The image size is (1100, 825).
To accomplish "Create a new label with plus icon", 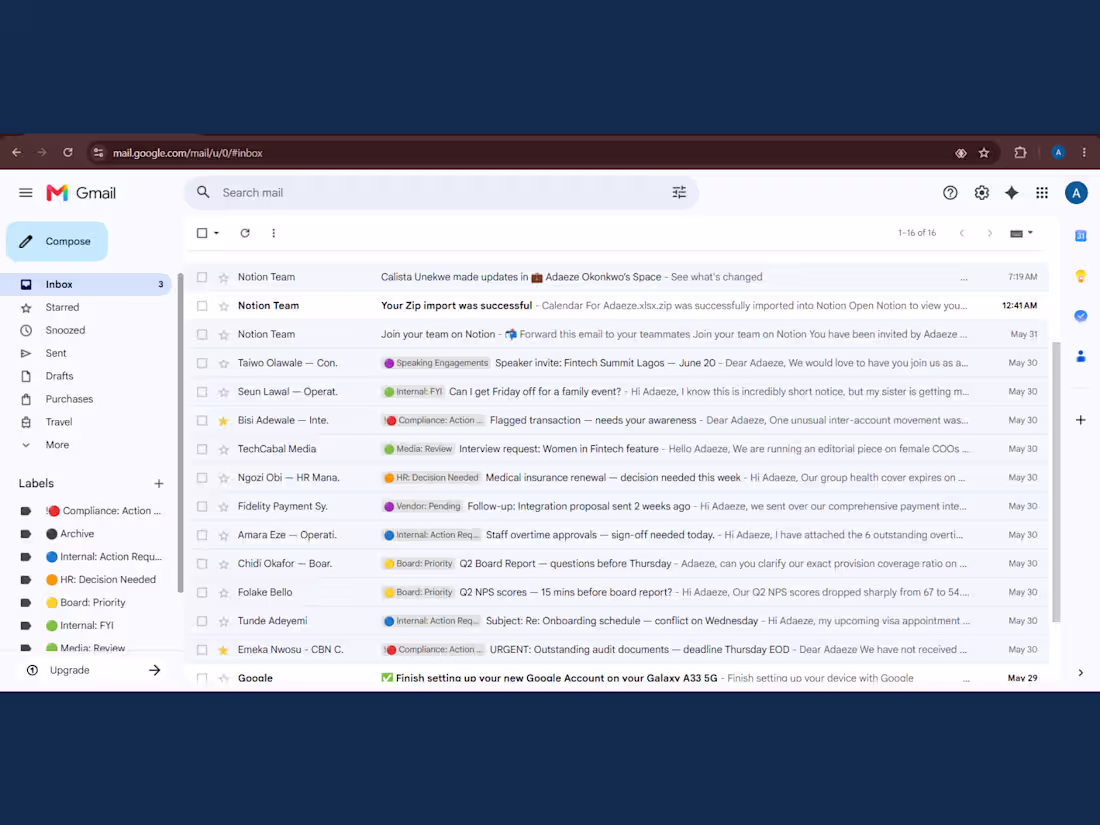I will click(x=159, y=483).
